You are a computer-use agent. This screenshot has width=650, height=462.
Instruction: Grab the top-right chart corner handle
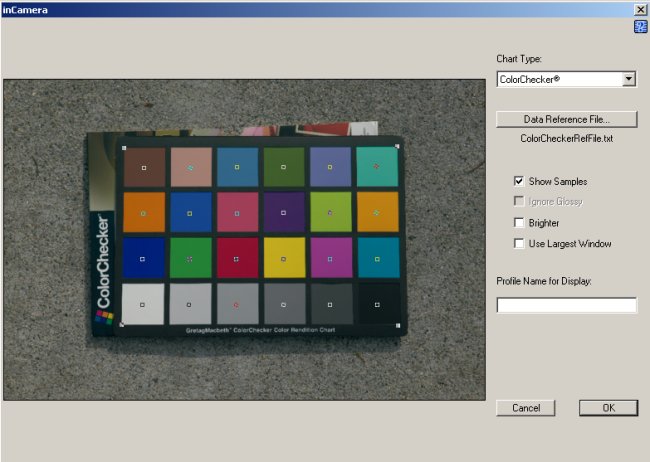[397, 146]
